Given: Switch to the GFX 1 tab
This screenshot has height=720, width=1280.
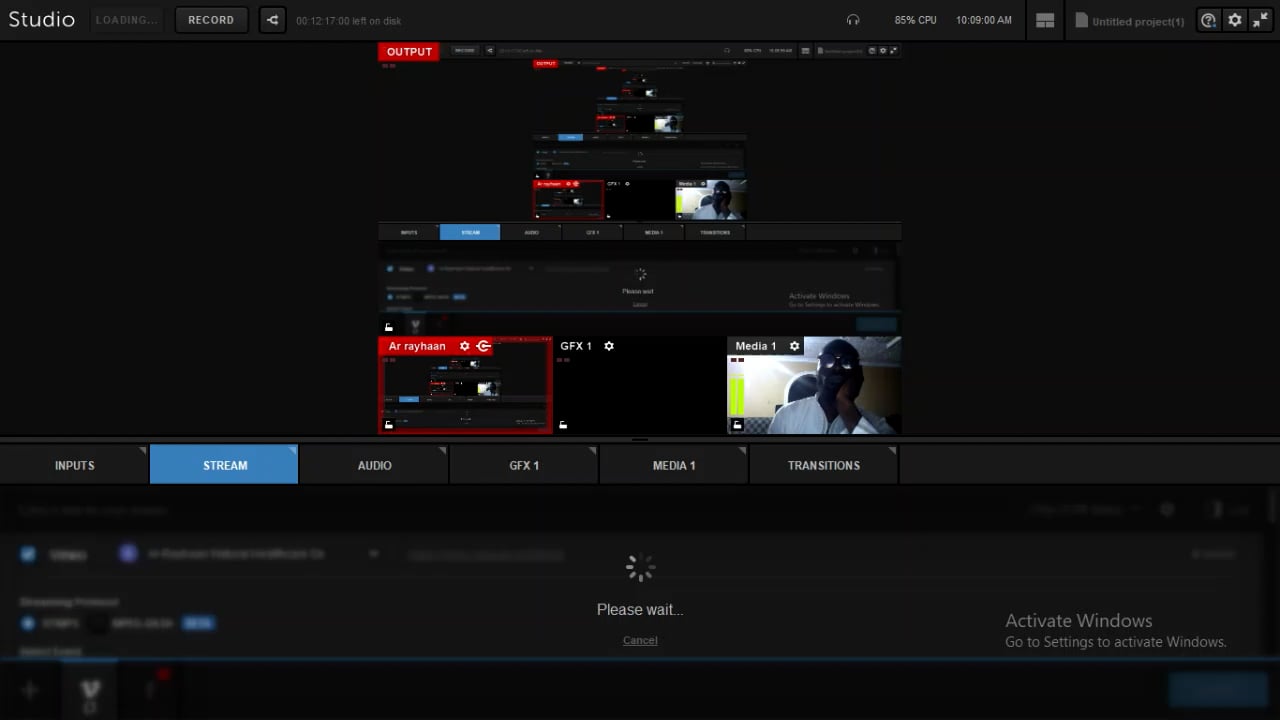Looking at the screenshot, I should pos(524,465).
